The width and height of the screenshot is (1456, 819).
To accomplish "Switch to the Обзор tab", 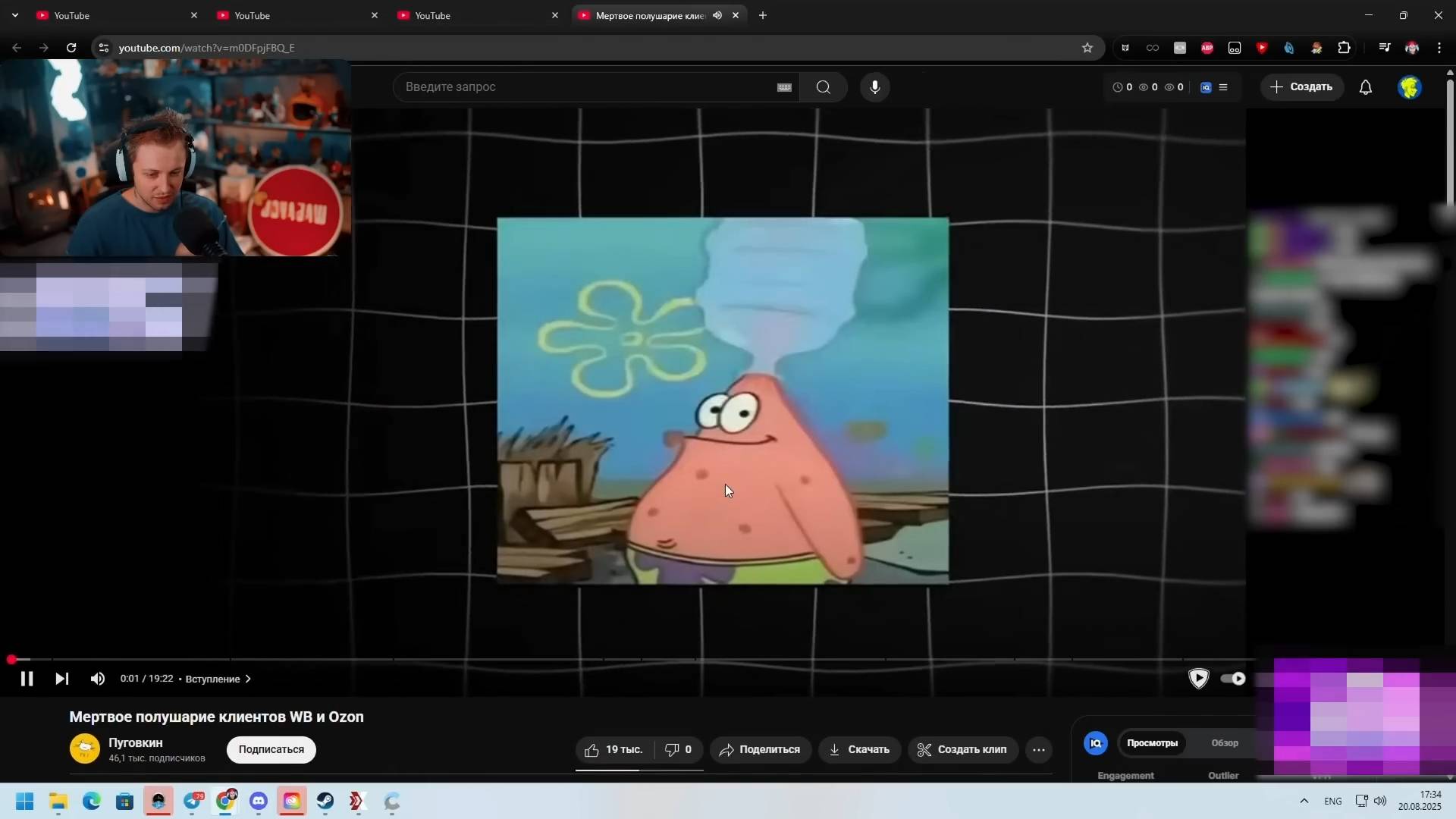I will pos(1224,742).
